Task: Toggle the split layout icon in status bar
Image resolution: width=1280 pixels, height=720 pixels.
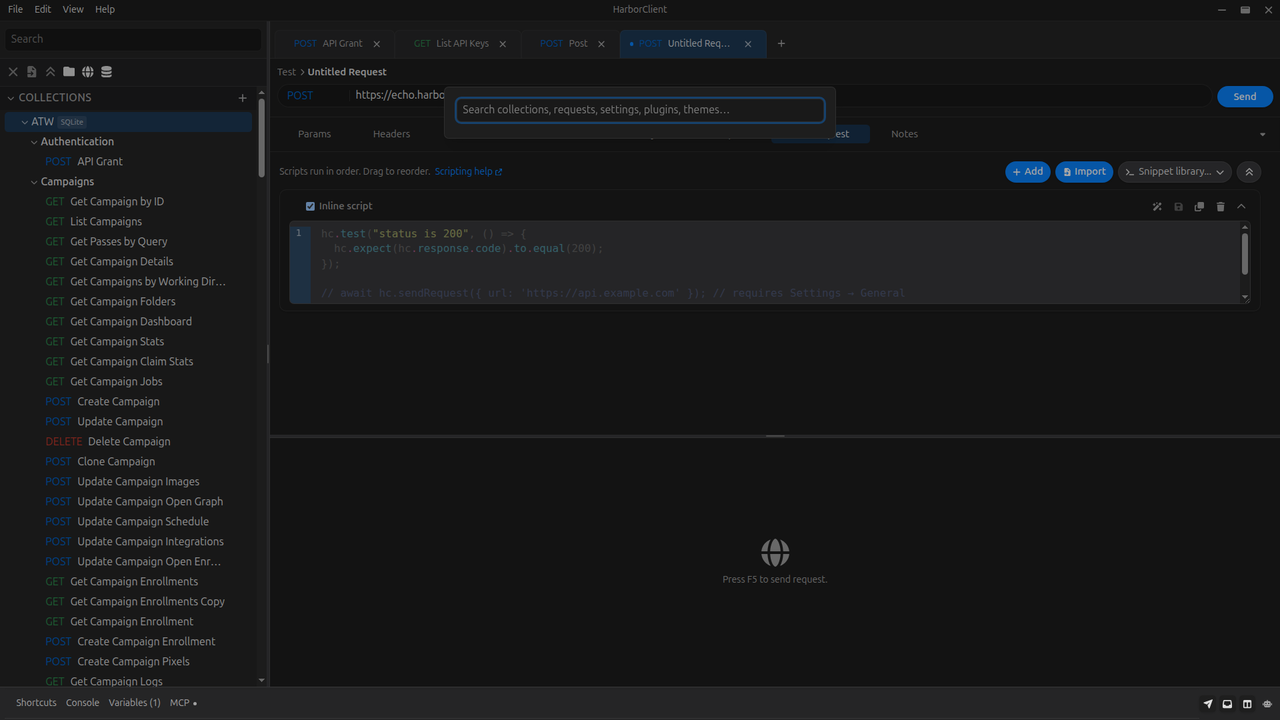Action: [x=1247, y=704]
